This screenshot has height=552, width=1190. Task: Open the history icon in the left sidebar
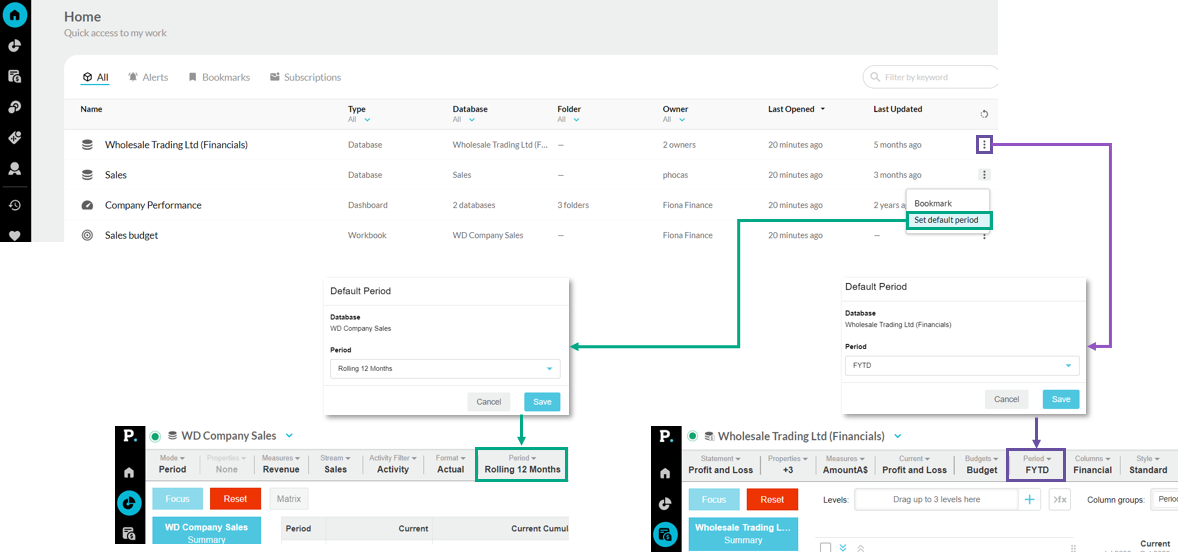click(x=15, y=205)
